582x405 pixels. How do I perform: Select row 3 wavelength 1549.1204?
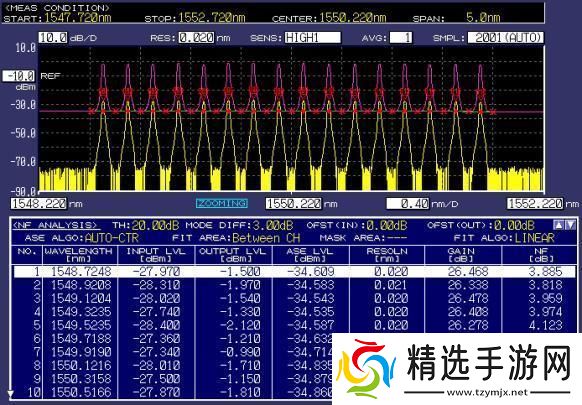point(81,298)
